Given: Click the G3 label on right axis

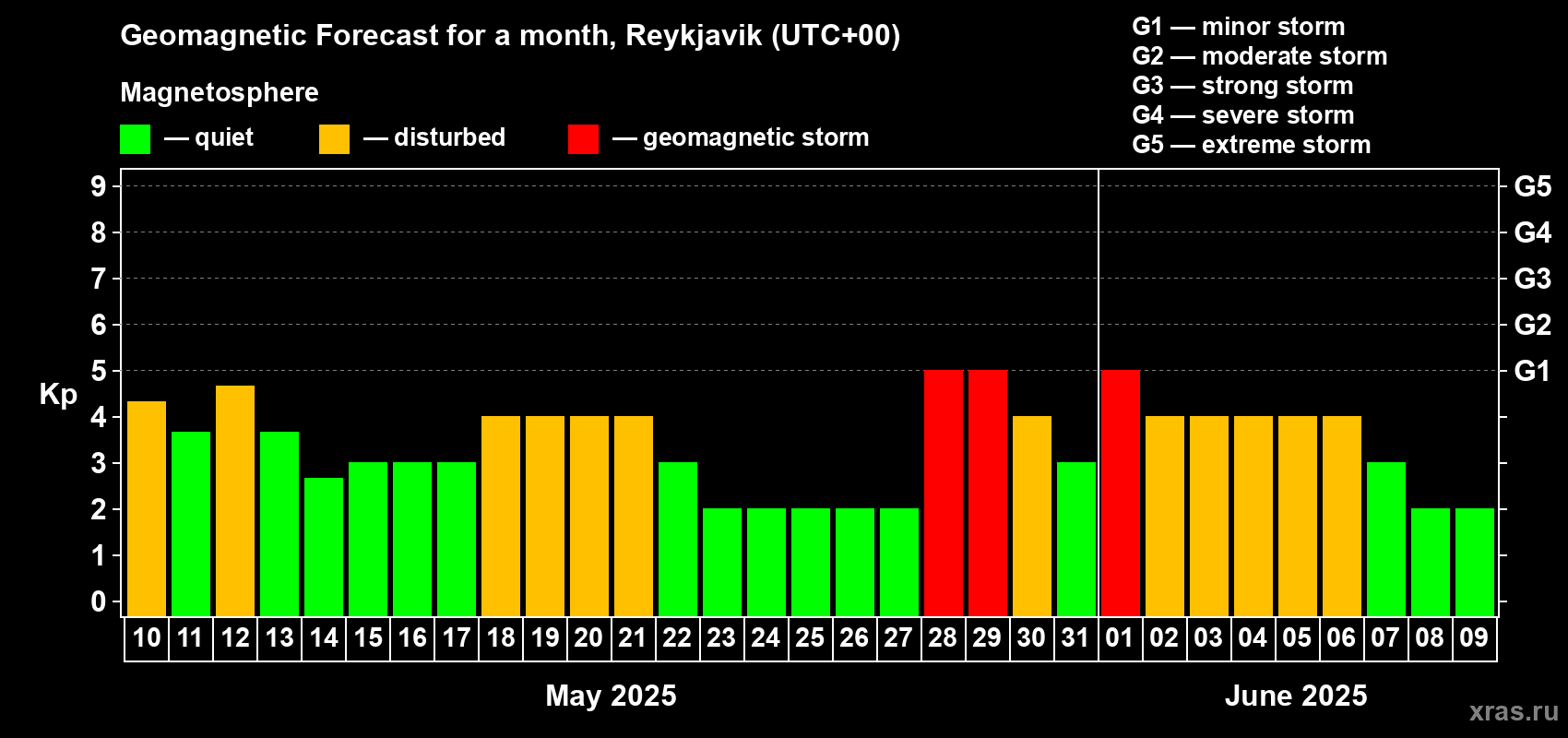Looking at the screenshot, I should click(x=1533, y=279).
